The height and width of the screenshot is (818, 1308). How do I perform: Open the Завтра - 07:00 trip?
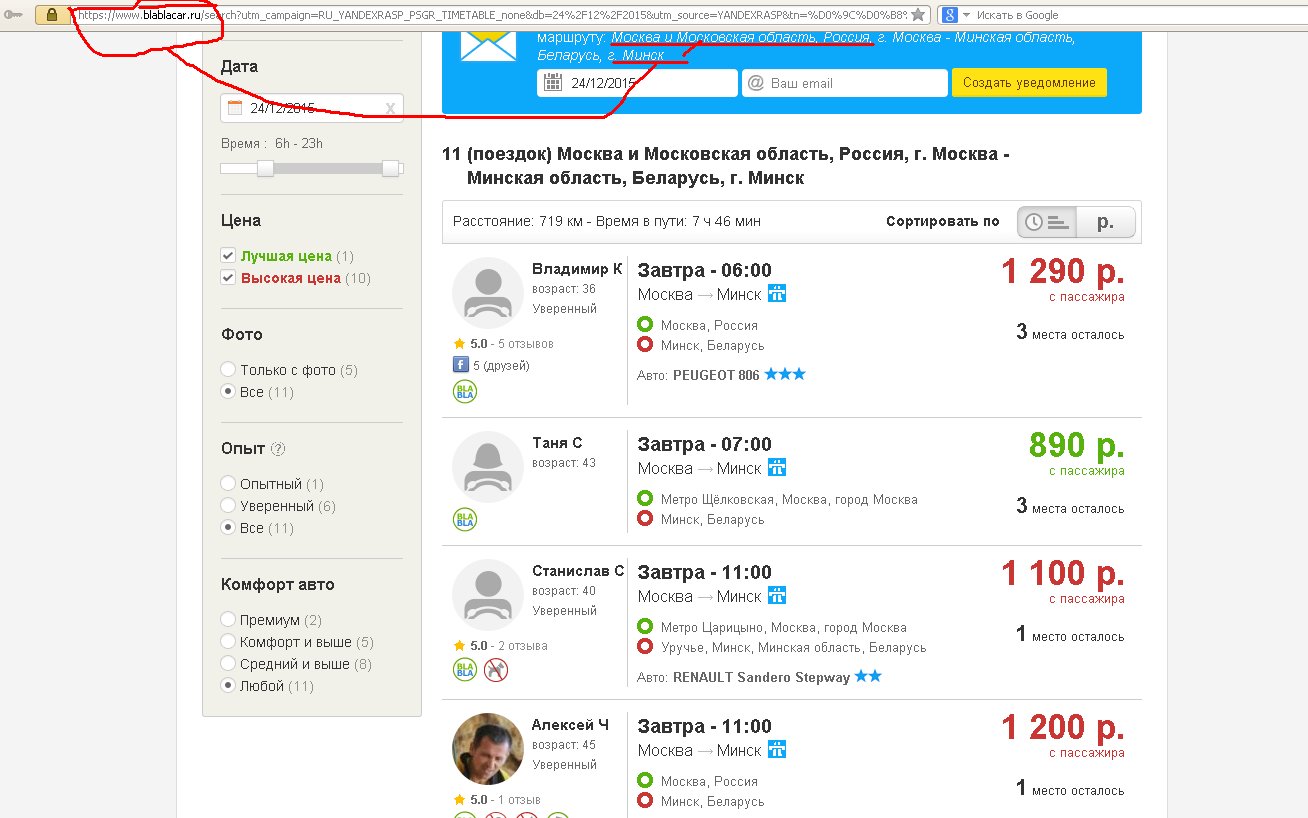coord(705,444)
